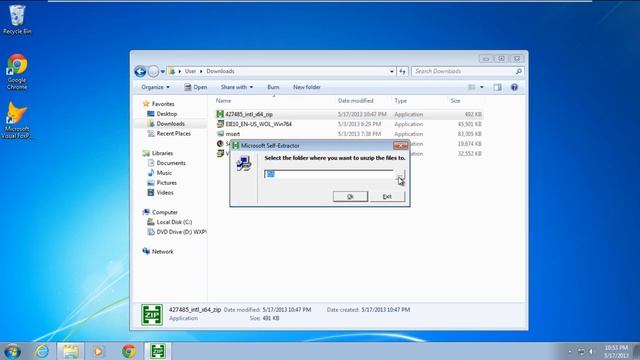This screenshot has width=640, height=360.
Task: Open Chrome from the taskbar
Action: click(129, 351)
